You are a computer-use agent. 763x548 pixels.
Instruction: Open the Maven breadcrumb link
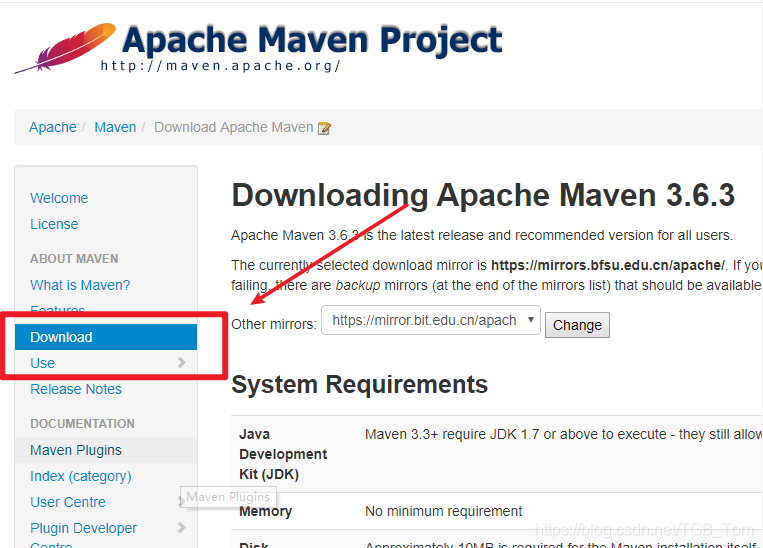(115, 127)
